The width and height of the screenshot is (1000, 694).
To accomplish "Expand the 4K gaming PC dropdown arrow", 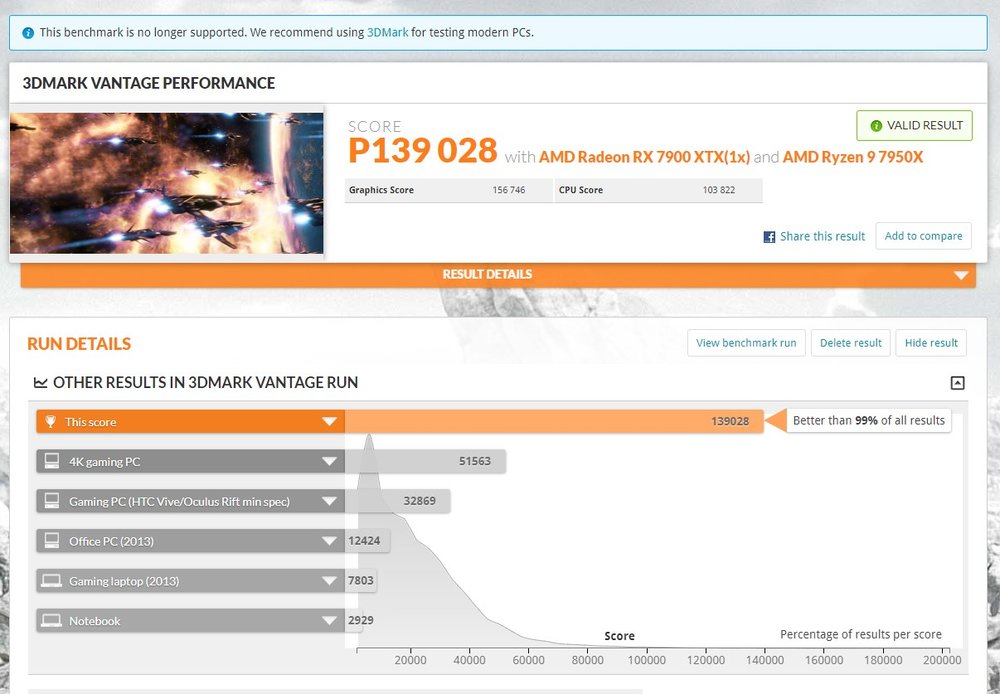I will 328,461.
